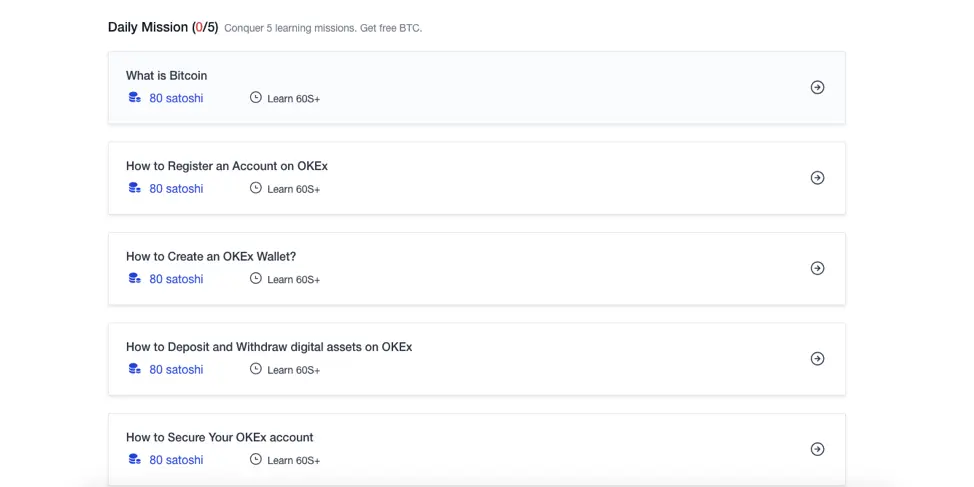Click 80 satoshi reward under Secure Your OKEx account
Screen dimensions: 974x487
tap(176, 460)
